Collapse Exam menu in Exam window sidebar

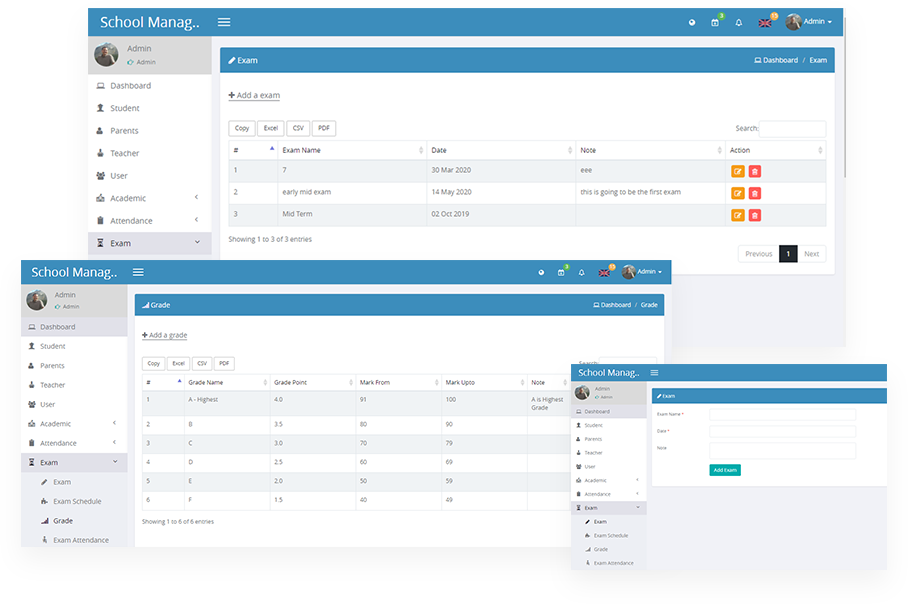pos(149,243)
